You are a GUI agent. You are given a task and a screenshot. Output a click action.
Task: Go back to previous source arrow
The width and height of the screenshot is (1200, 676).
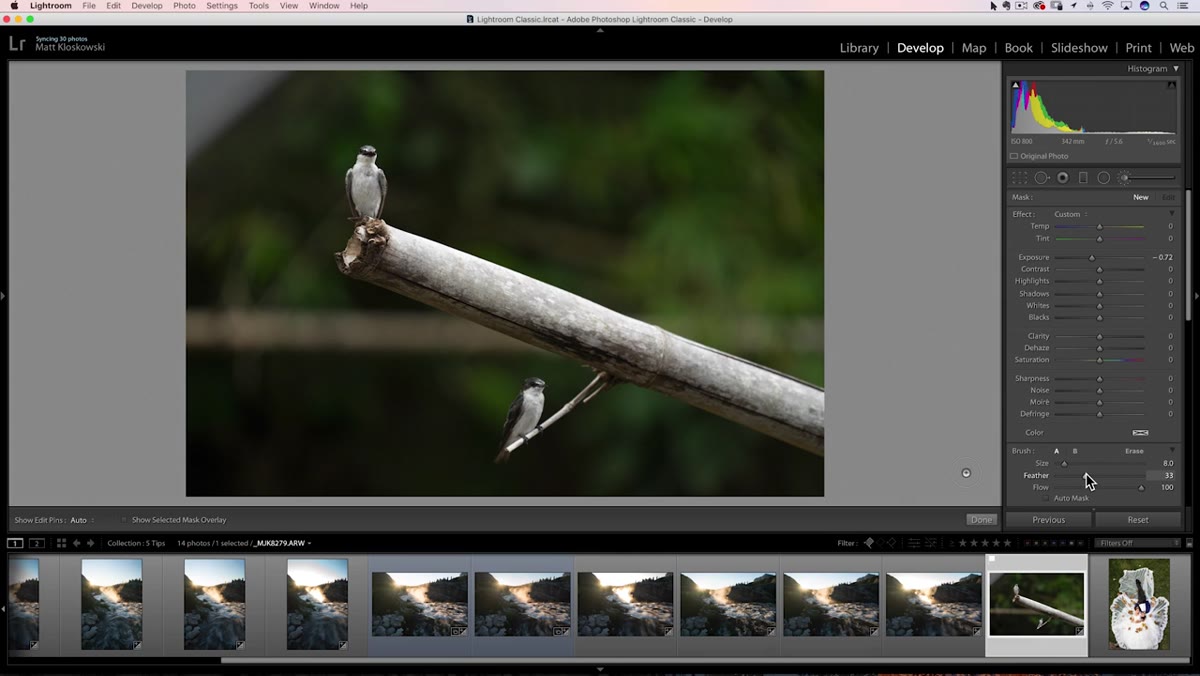click(x=77, y=543)
